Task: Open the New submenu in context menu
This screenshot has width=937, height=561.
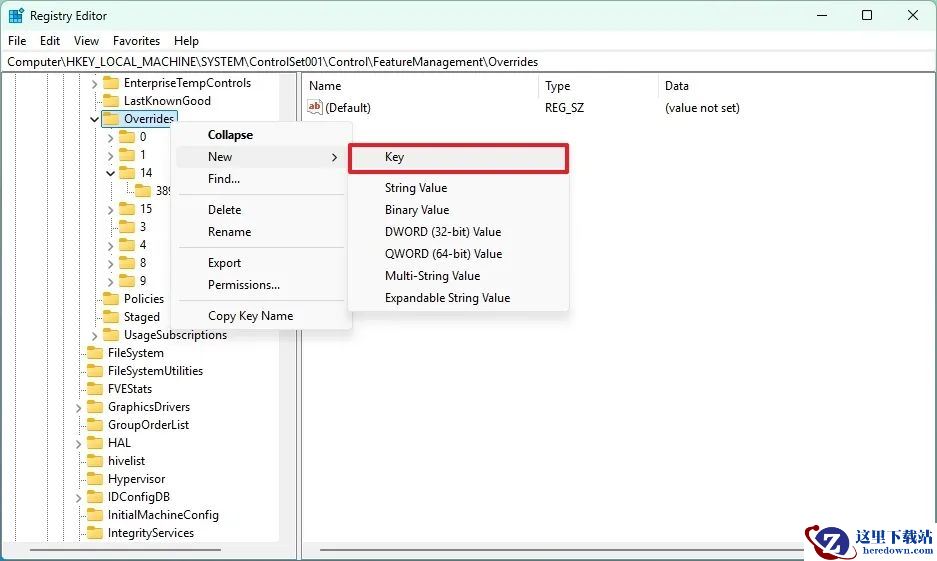Action: click(261, 157)
